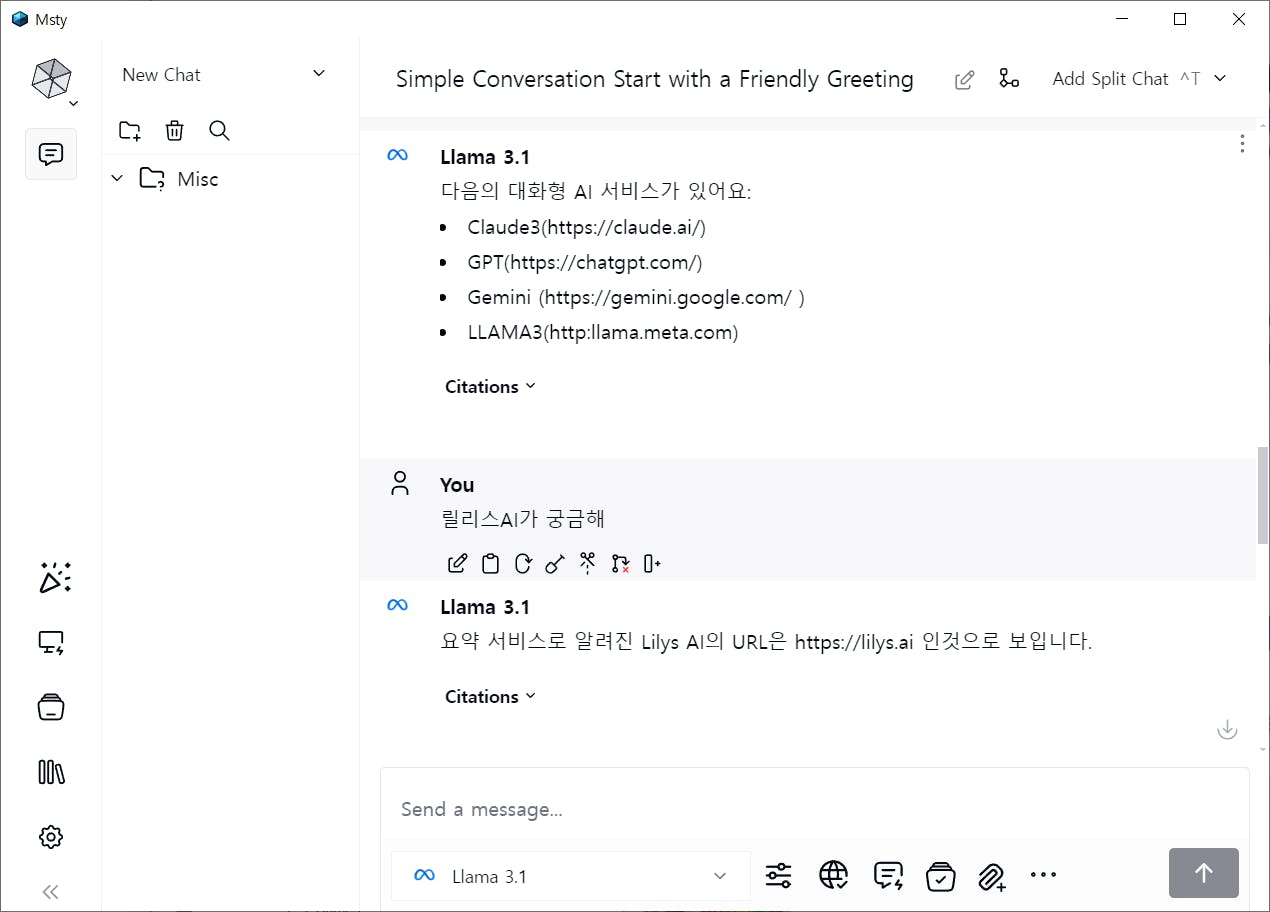1270x912 pixels.
Task: Open the book stack icon in sidebar
Action: point(51,772)
